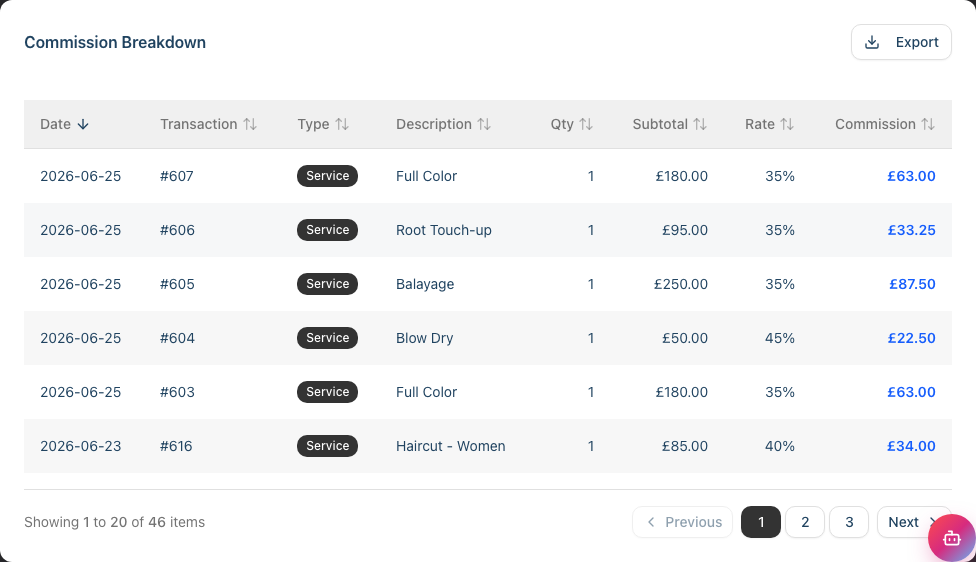
Task: Sort by Subtotal column icon
Action: click(x=700, y=124)
